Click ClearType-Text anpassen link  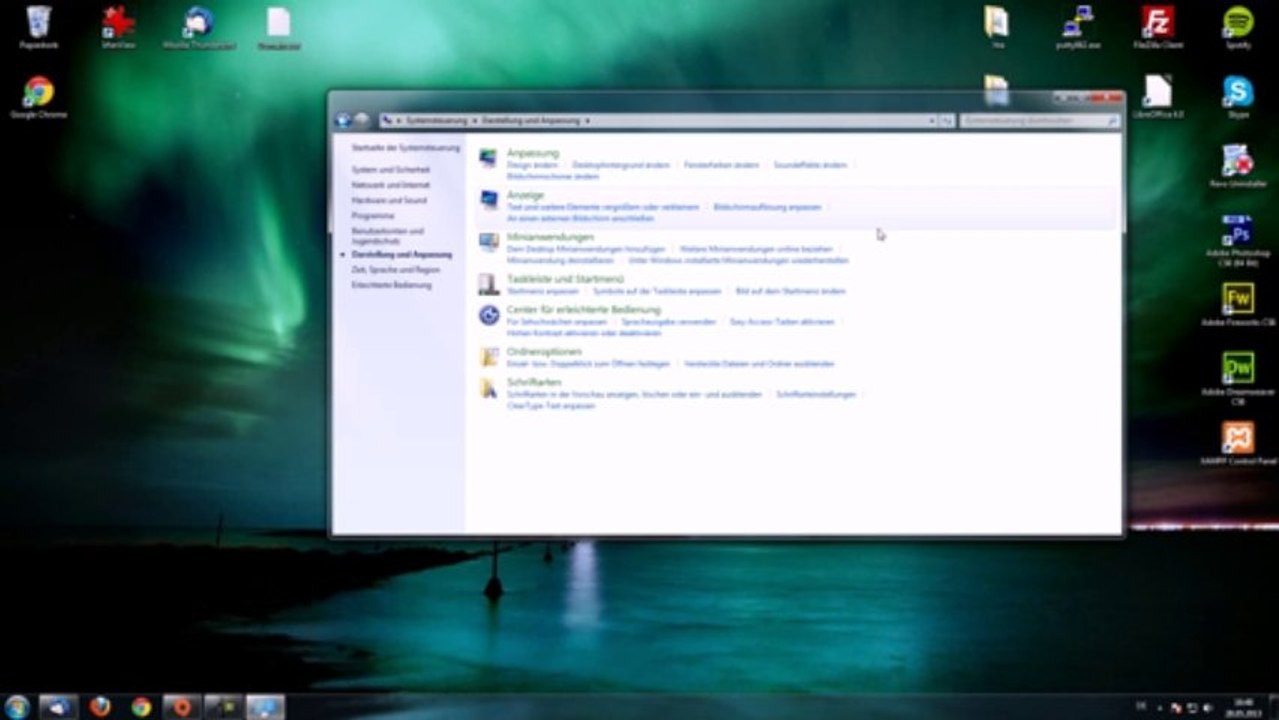coord(551,405)
